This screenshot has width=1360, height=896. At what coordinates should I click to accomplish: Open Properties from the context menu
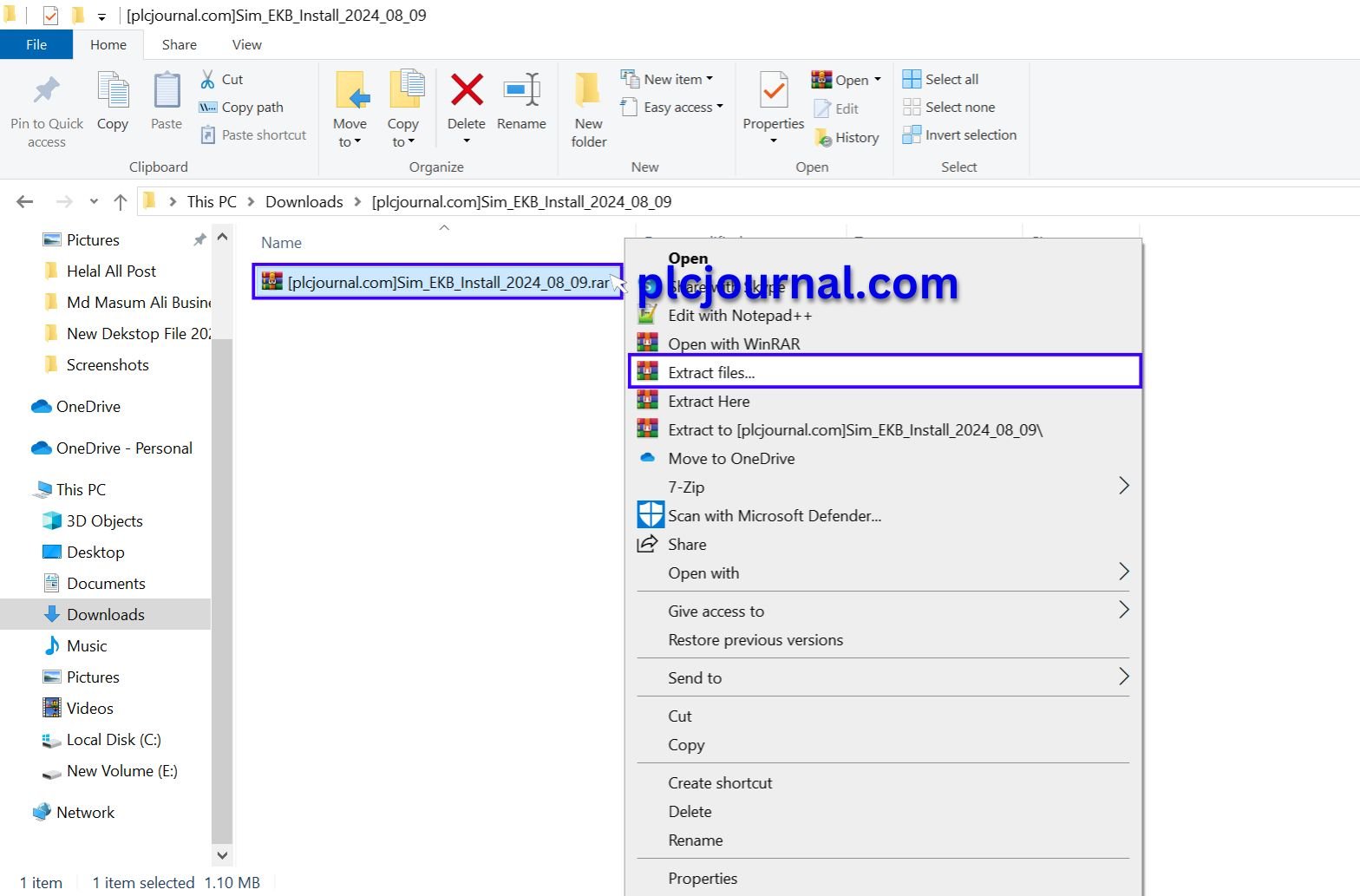[884, 879]
